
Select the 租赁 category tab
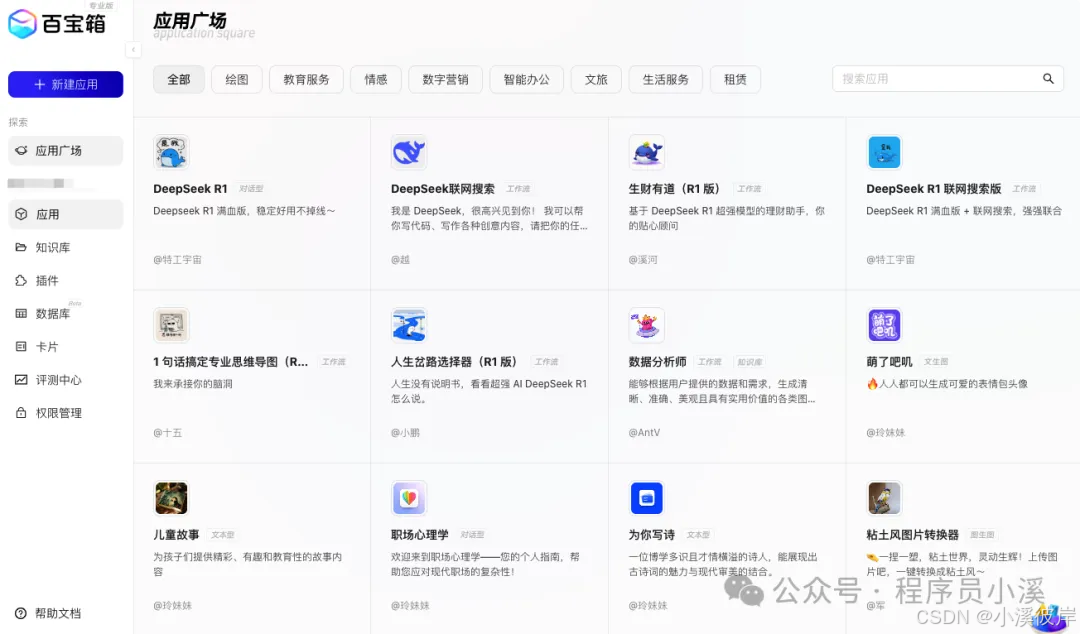[736, 79]
